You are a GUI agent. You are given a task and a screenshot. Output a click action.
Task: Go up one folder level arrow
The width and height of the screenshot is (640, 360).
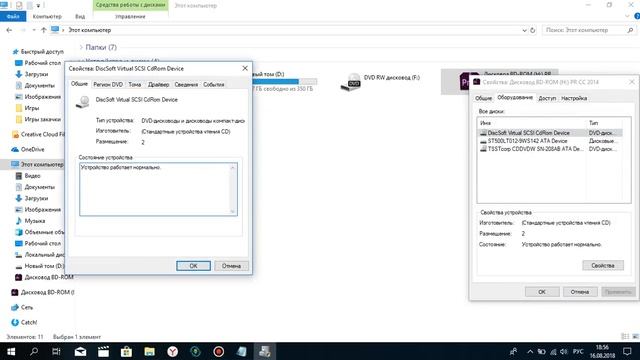pyautogui.click(x=43, y=30)
